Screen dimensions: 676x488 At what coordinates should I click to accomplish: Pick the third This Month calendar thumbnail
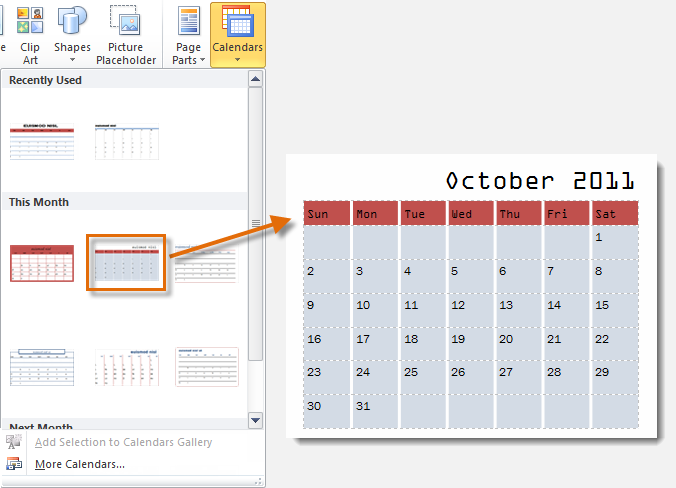coord(207,263)
